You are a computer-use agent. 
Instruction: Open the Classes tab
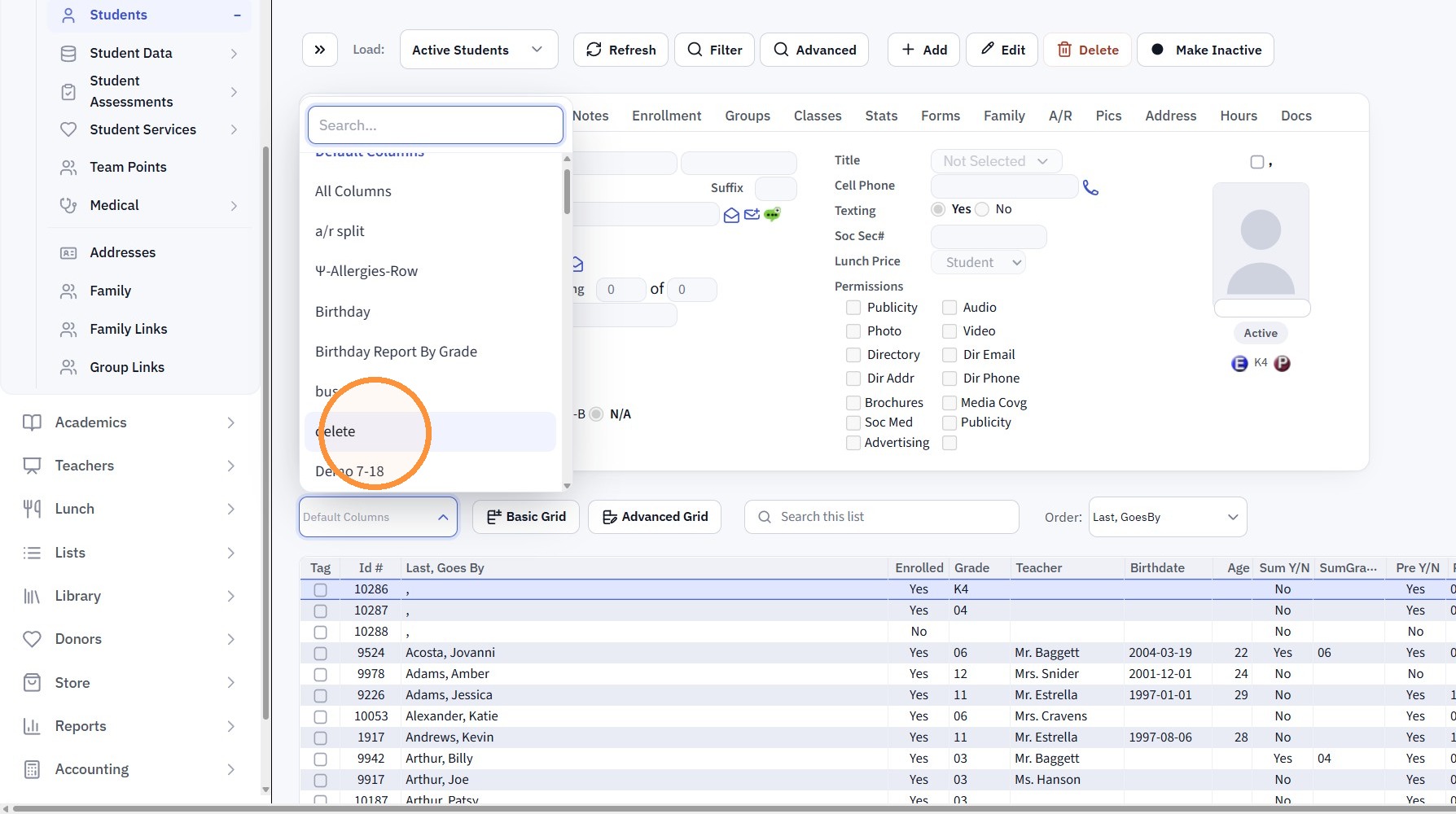[x=818, y=116]
